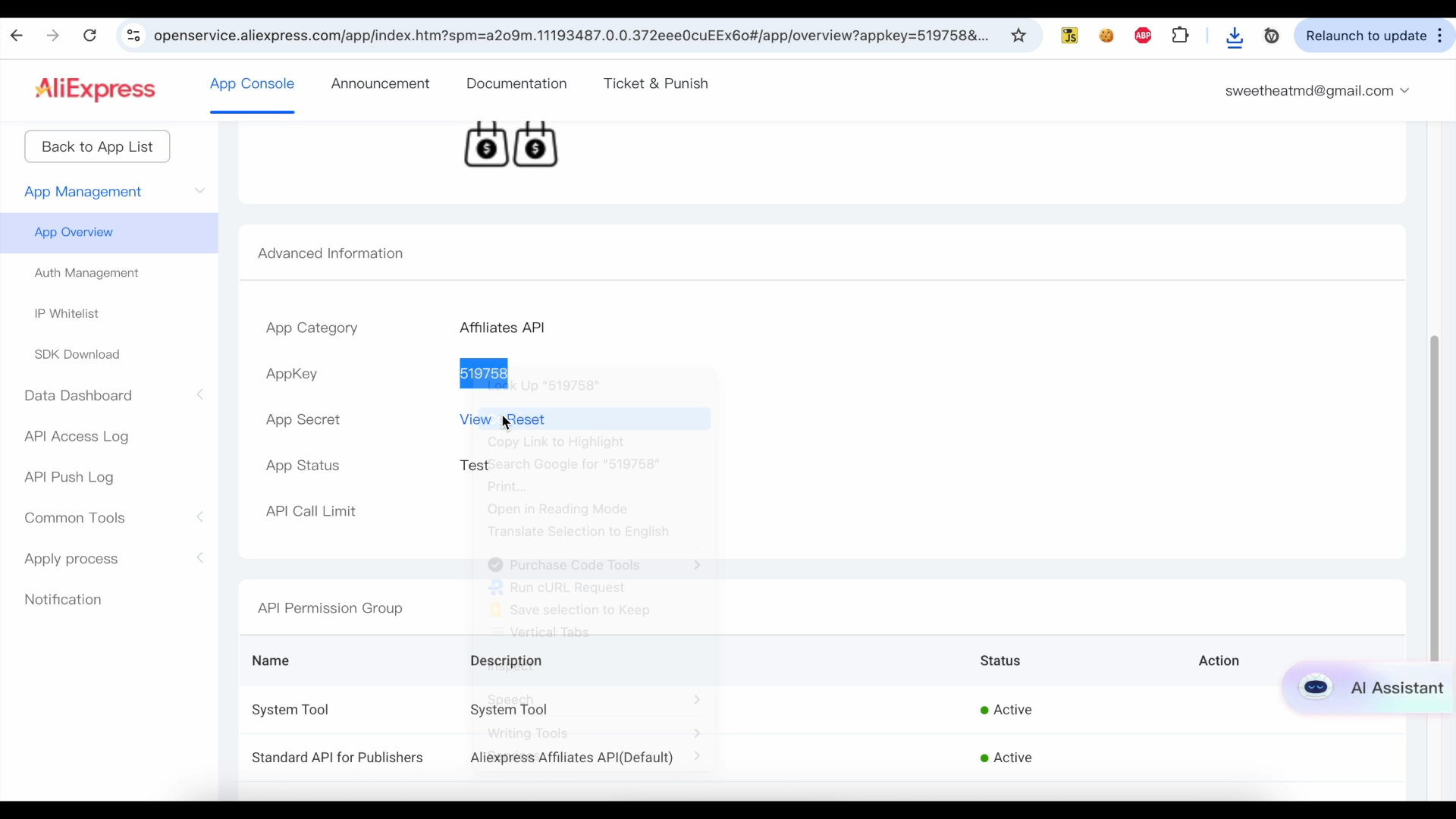Bookmark this page with the star icon
This screenshot has height=819, width=1456.
pyautogui.click(x=1018, y=36)
